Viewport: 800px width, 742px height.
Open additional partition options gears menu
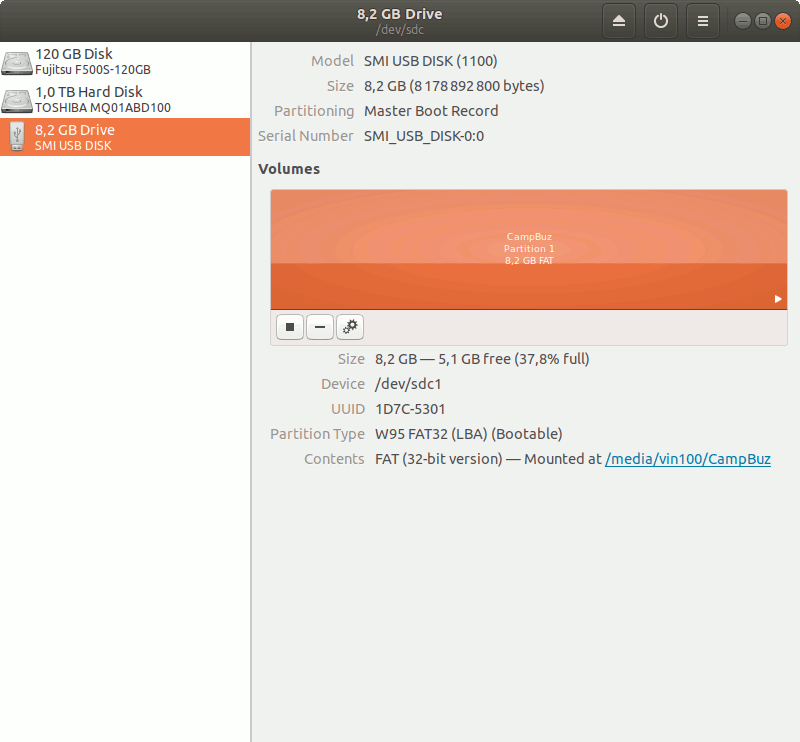[350, 326]
